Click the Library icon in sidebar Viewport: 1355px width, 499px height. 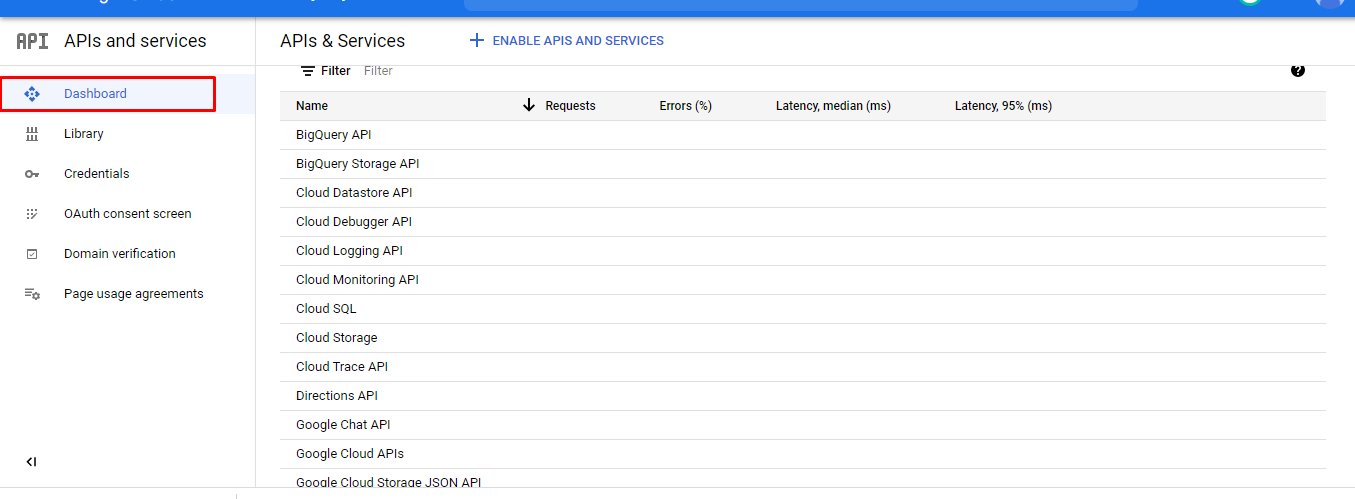pyautogui.click(x=31, y=134)
